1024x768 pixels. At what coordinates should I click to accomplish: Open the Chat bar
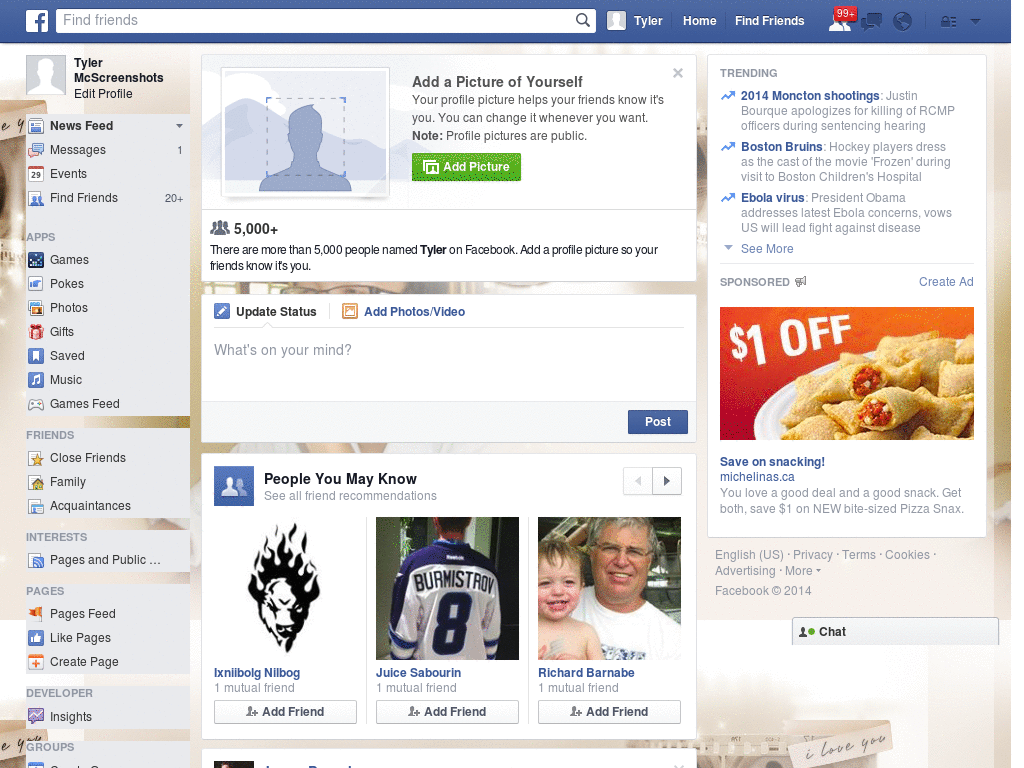tap(895, 632)
